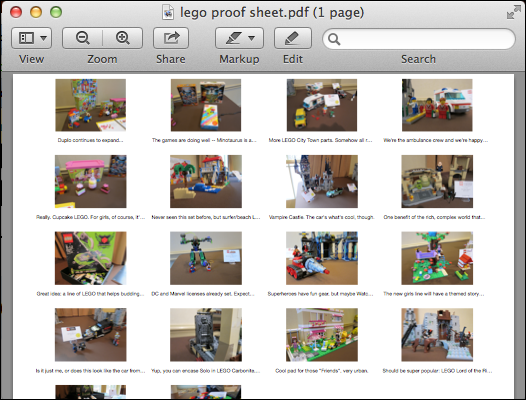Click the title lego proof sheet.pdf
The image size is (526, 400).
coord(272,13)
